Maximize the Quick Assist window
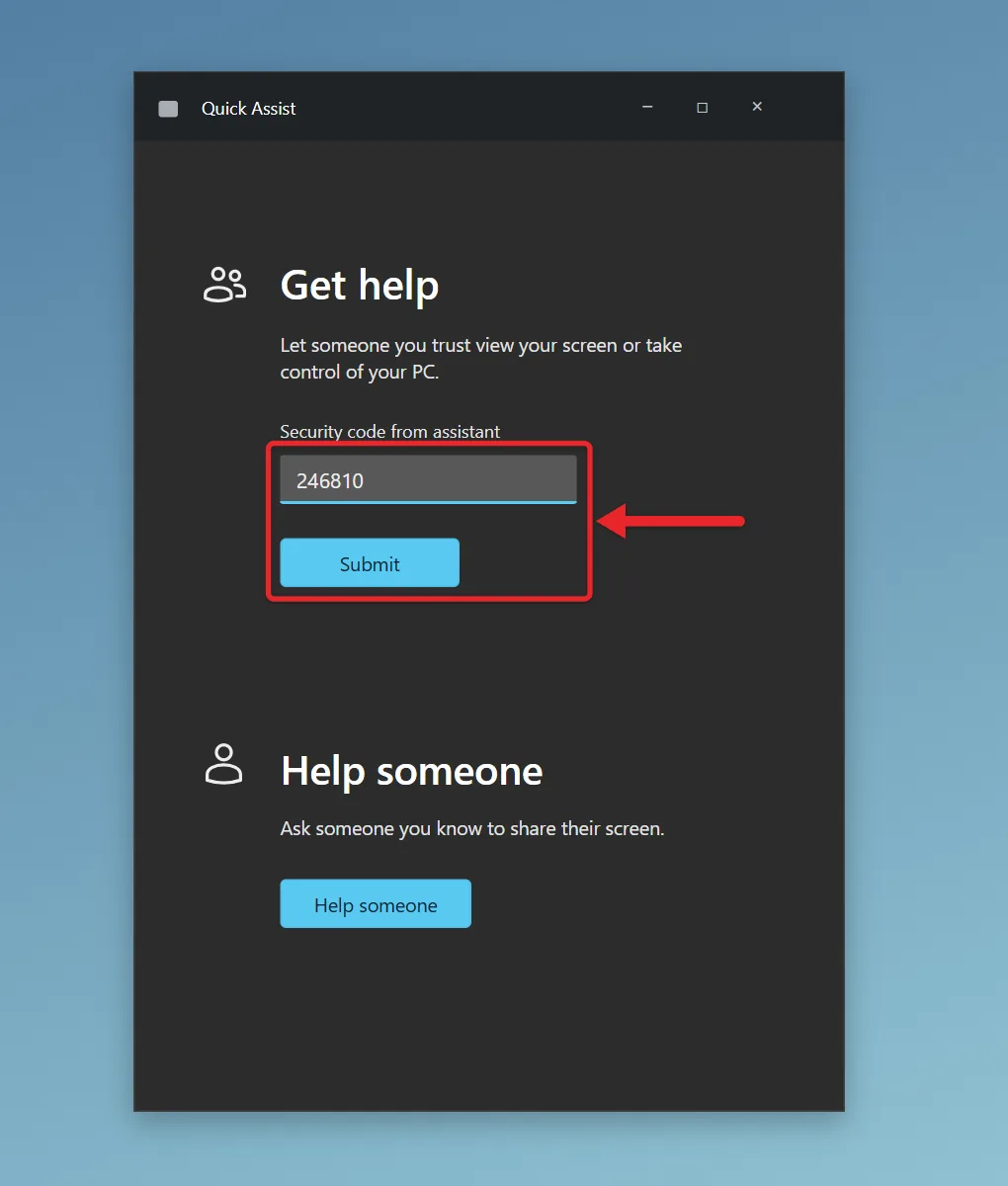 [x=703, y=107]
